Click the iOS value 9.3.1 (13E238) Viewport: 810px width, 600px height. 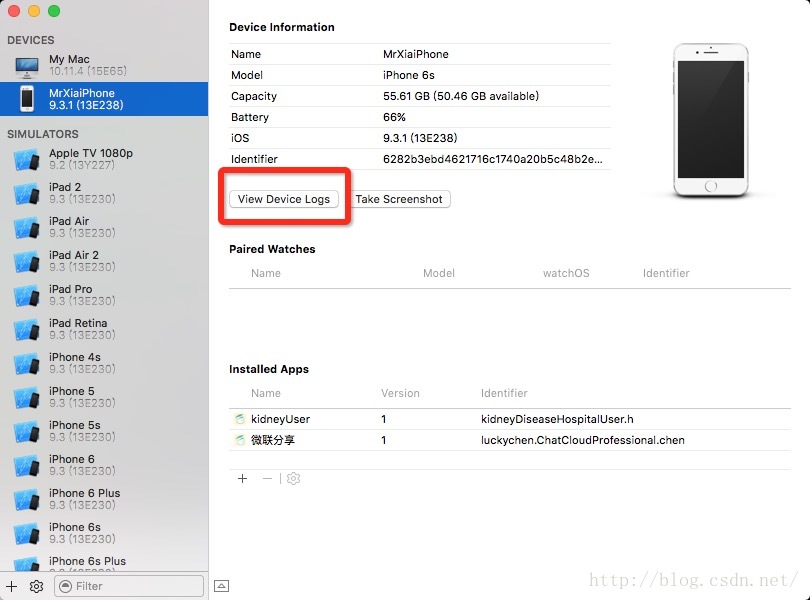tap(420, 138)
